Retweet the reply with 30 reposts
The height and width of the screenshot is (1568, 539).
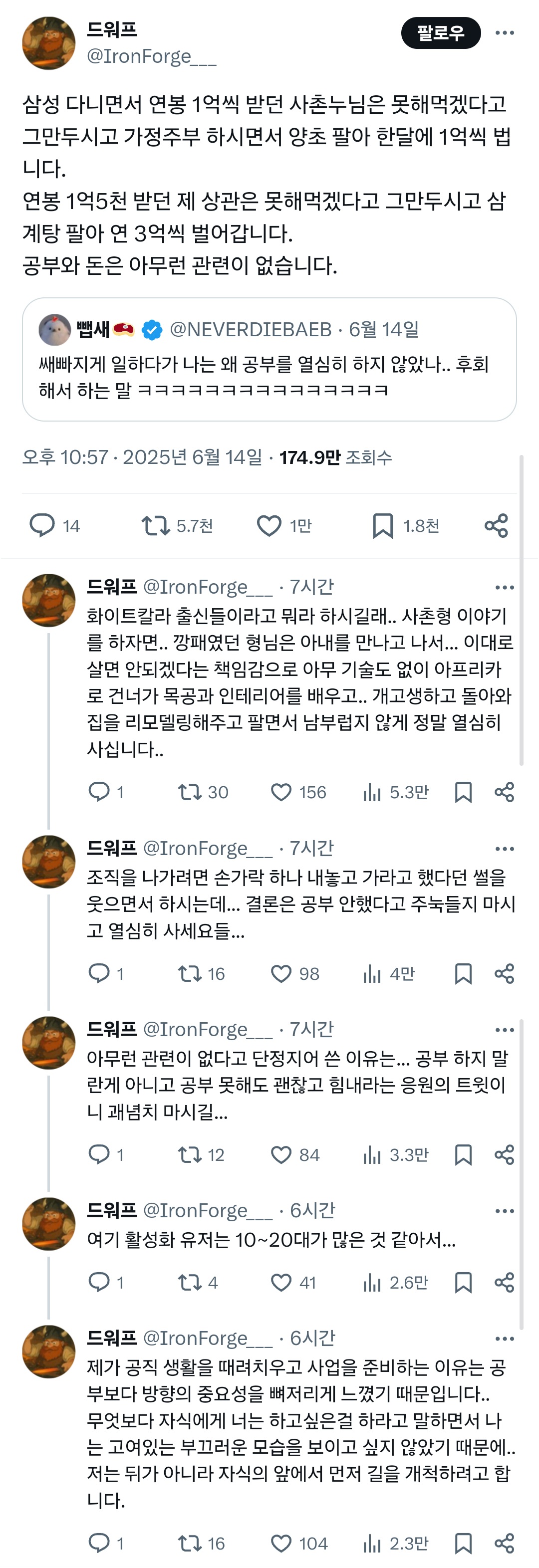pos(189,792)
